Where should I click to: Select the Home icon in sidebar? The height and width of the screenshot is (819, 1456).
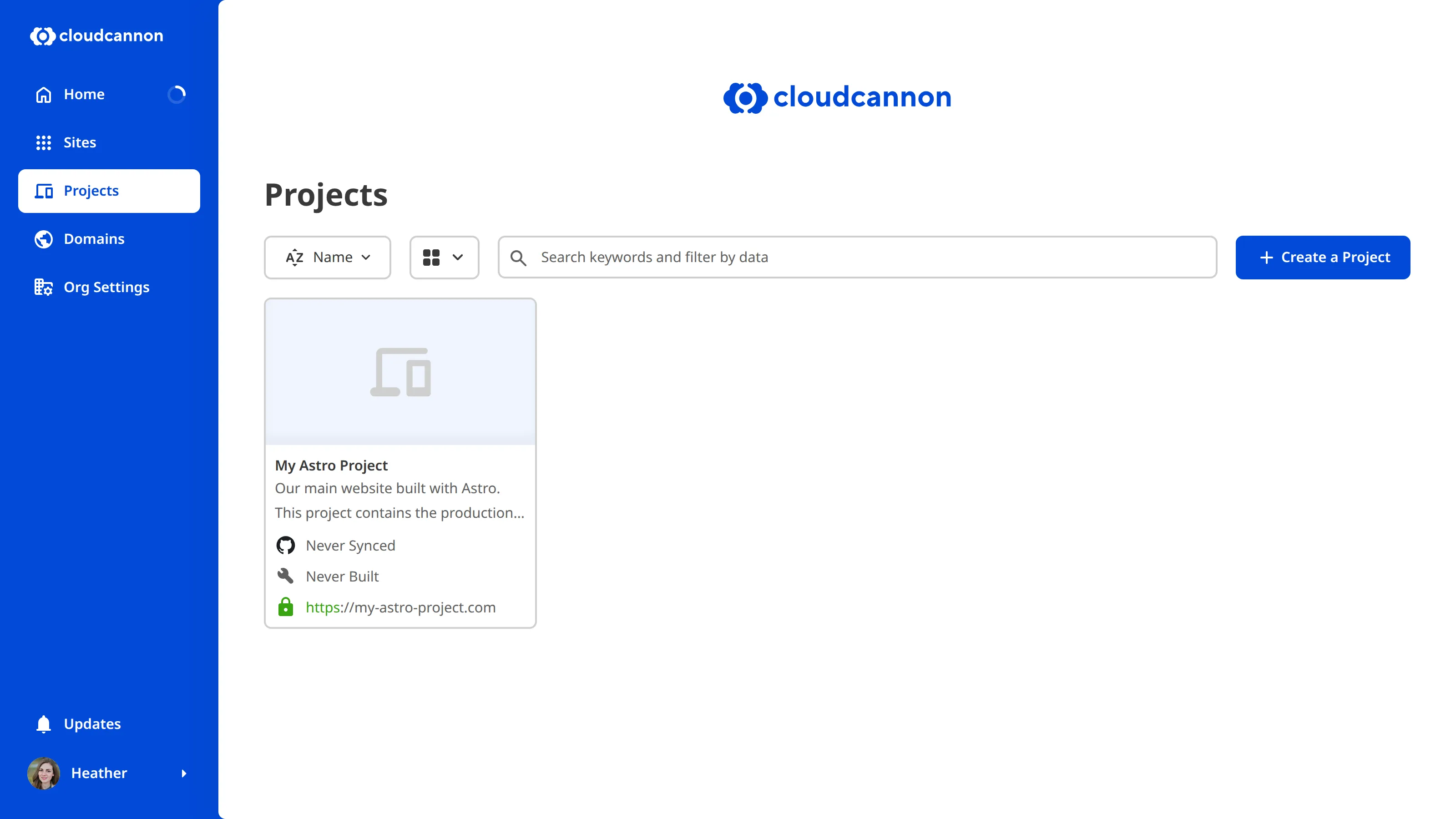44,94
